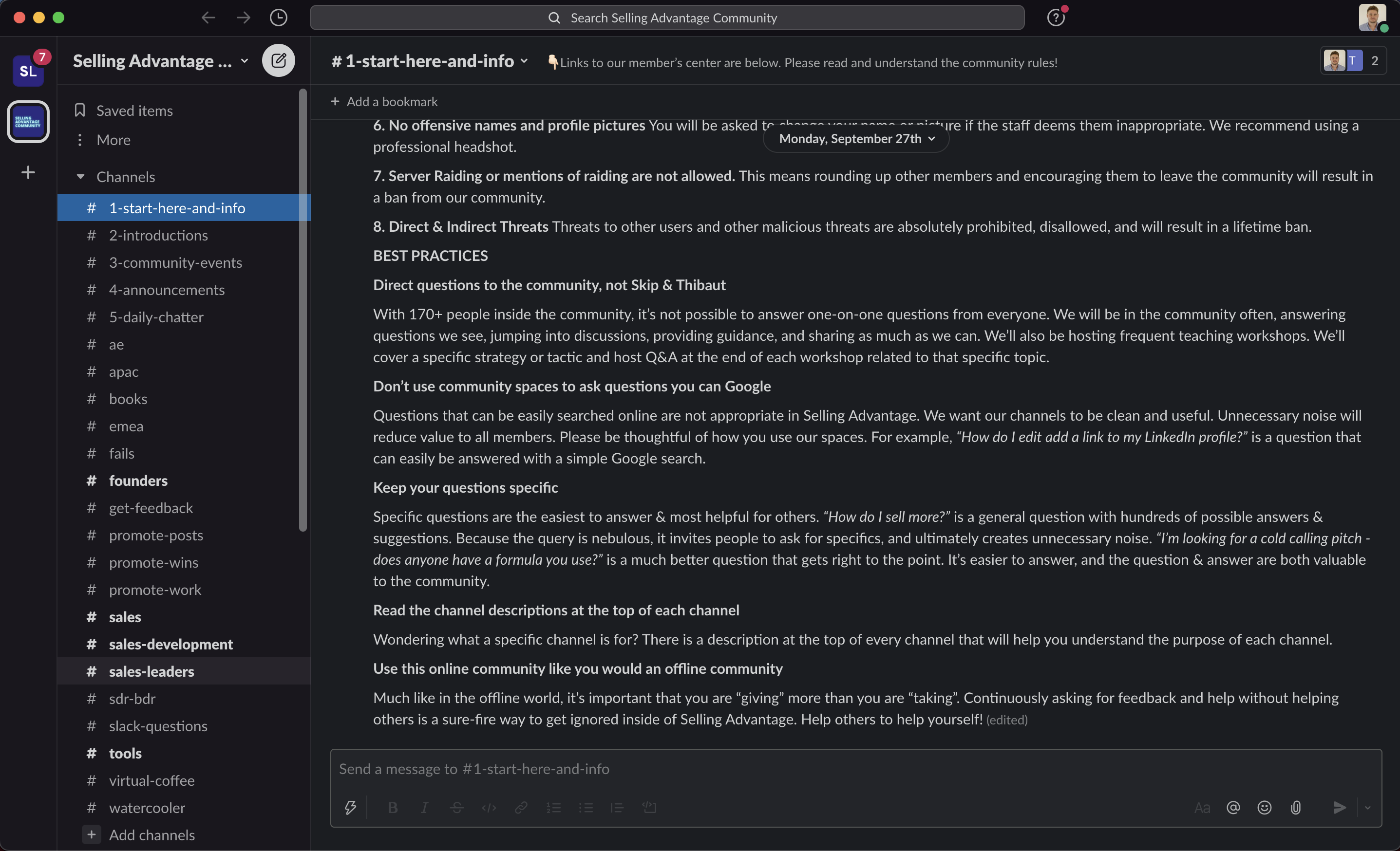
Task: Open the promote-posts channel
Action: click(x=184, y=535)
